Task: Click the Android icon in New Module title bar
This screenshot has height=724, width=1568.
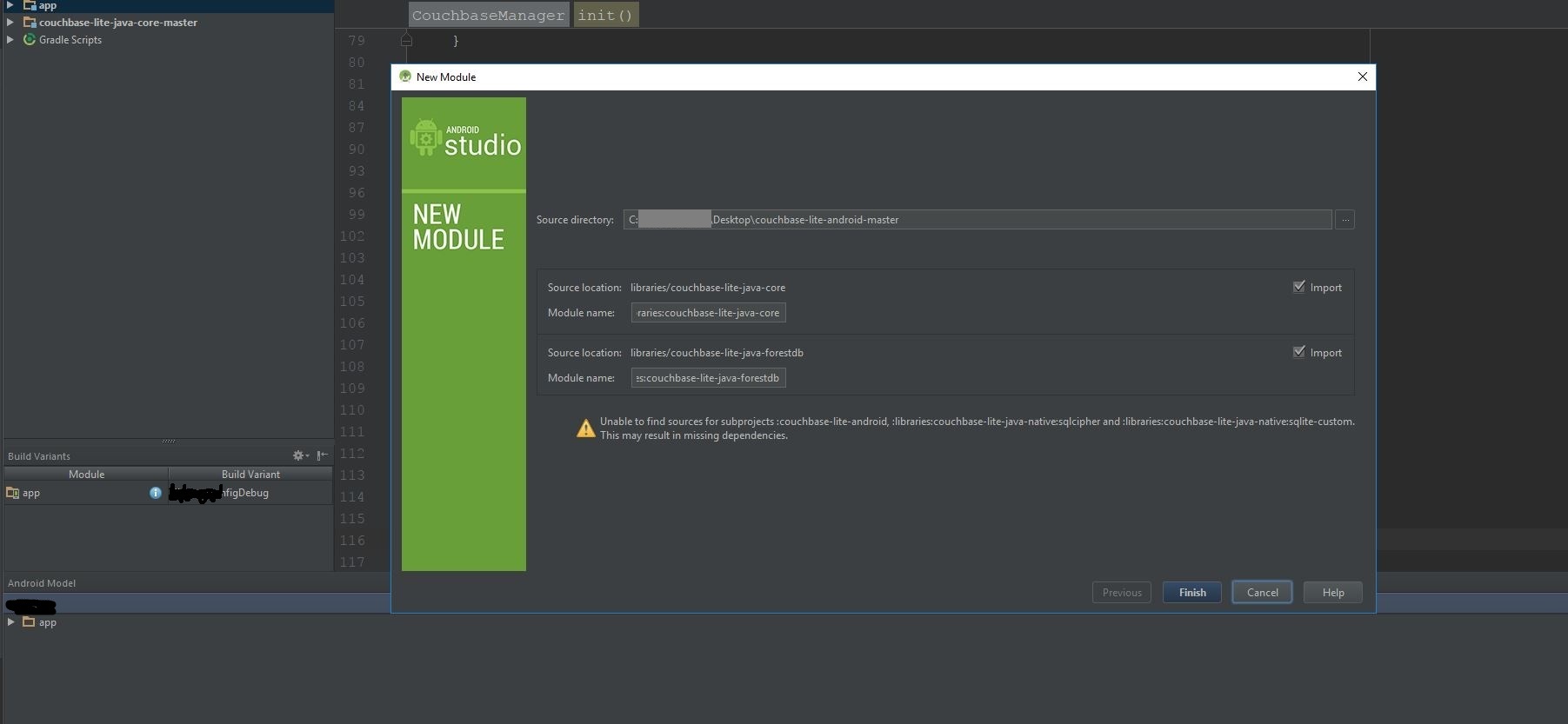Action: tap(405, 76)
